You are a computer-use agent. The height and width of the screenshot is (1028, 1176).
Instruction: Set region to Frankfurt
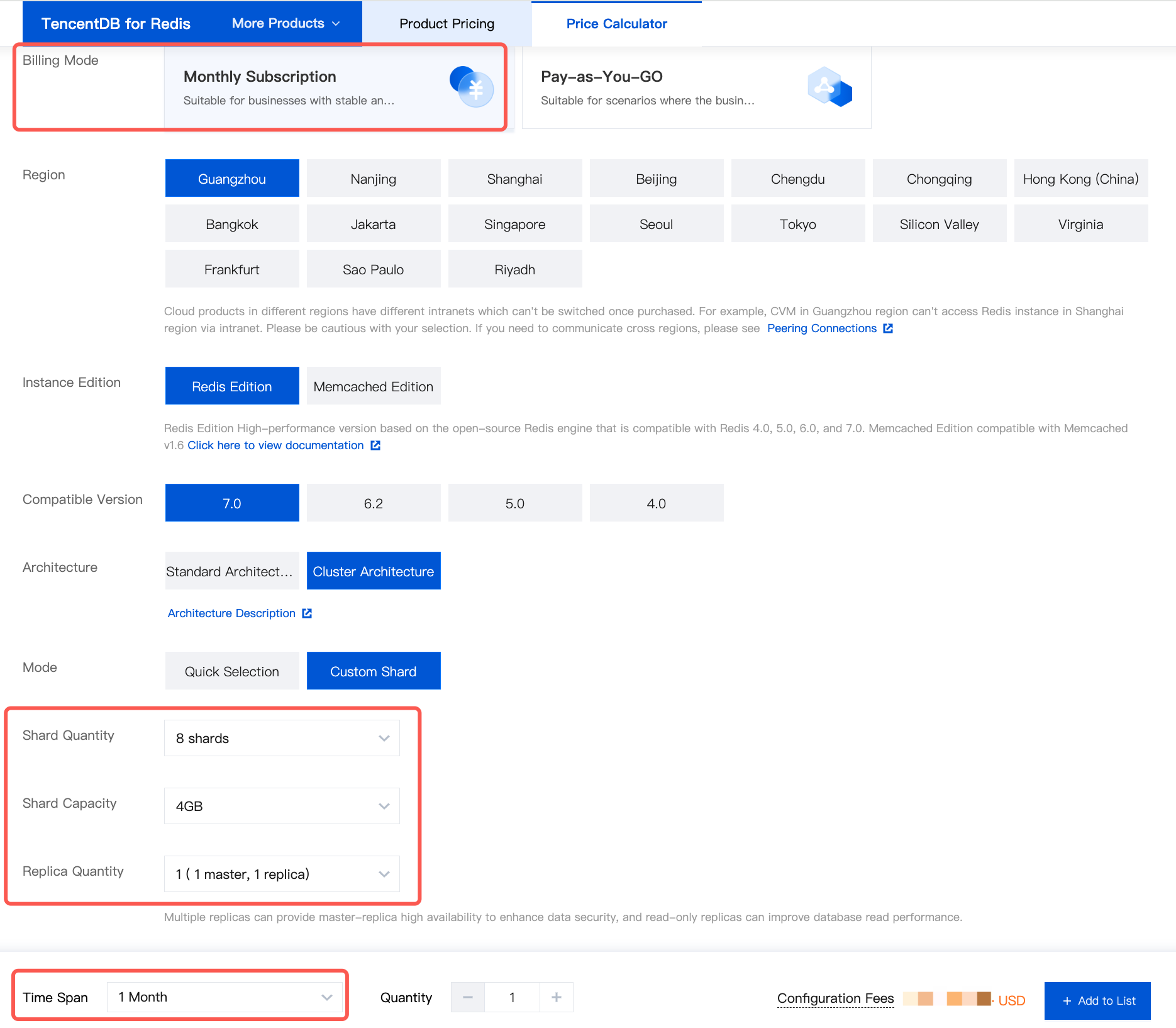(x=232, y=269)
